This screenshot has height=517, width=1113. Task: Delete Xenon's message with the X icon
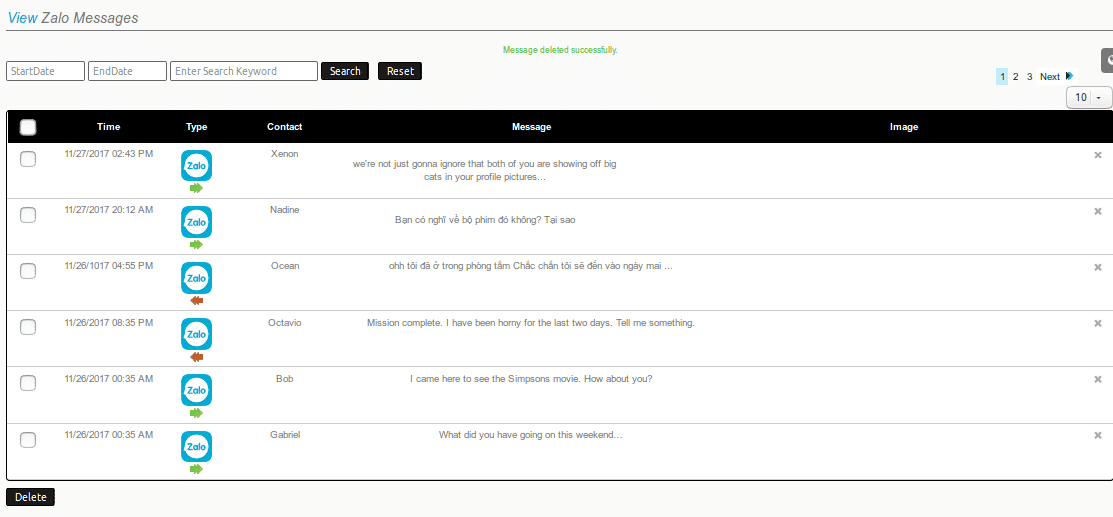coord(1097,155)
